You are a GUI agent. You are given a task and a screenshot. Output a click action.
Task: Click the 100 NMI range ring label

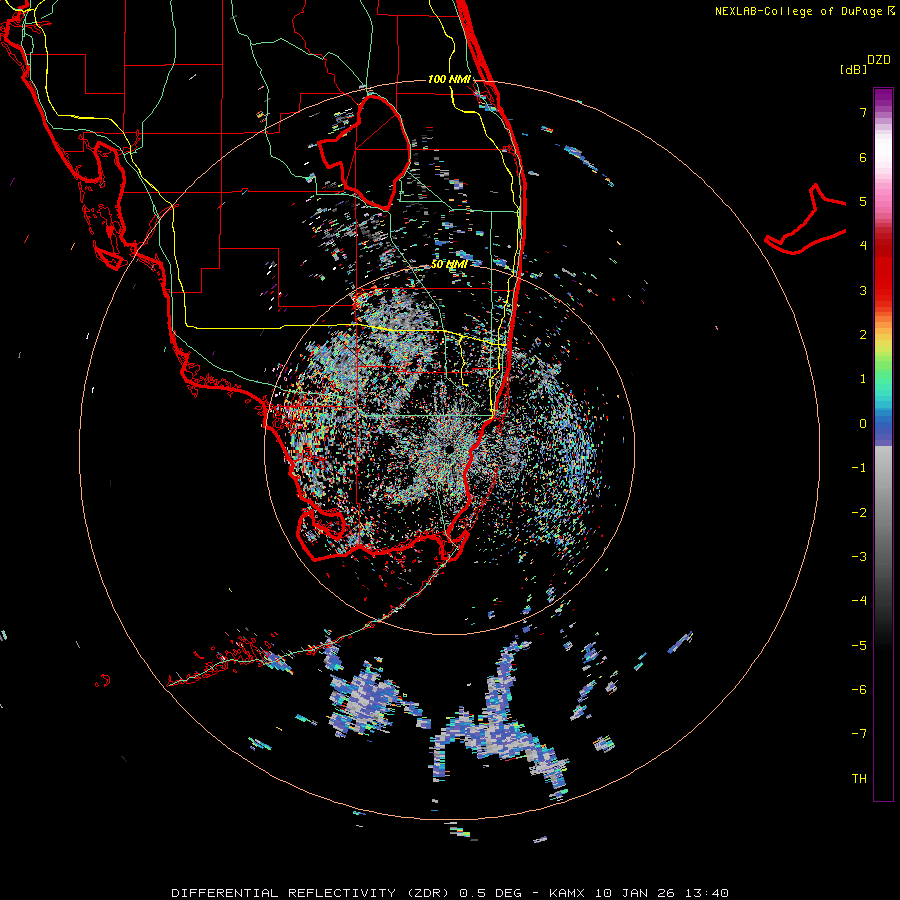point(449,79)
